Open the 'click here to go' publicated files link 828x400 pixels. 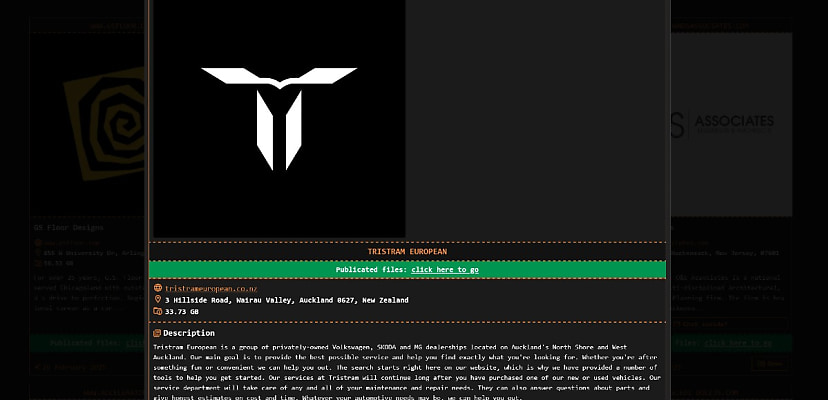pos(445,269)
